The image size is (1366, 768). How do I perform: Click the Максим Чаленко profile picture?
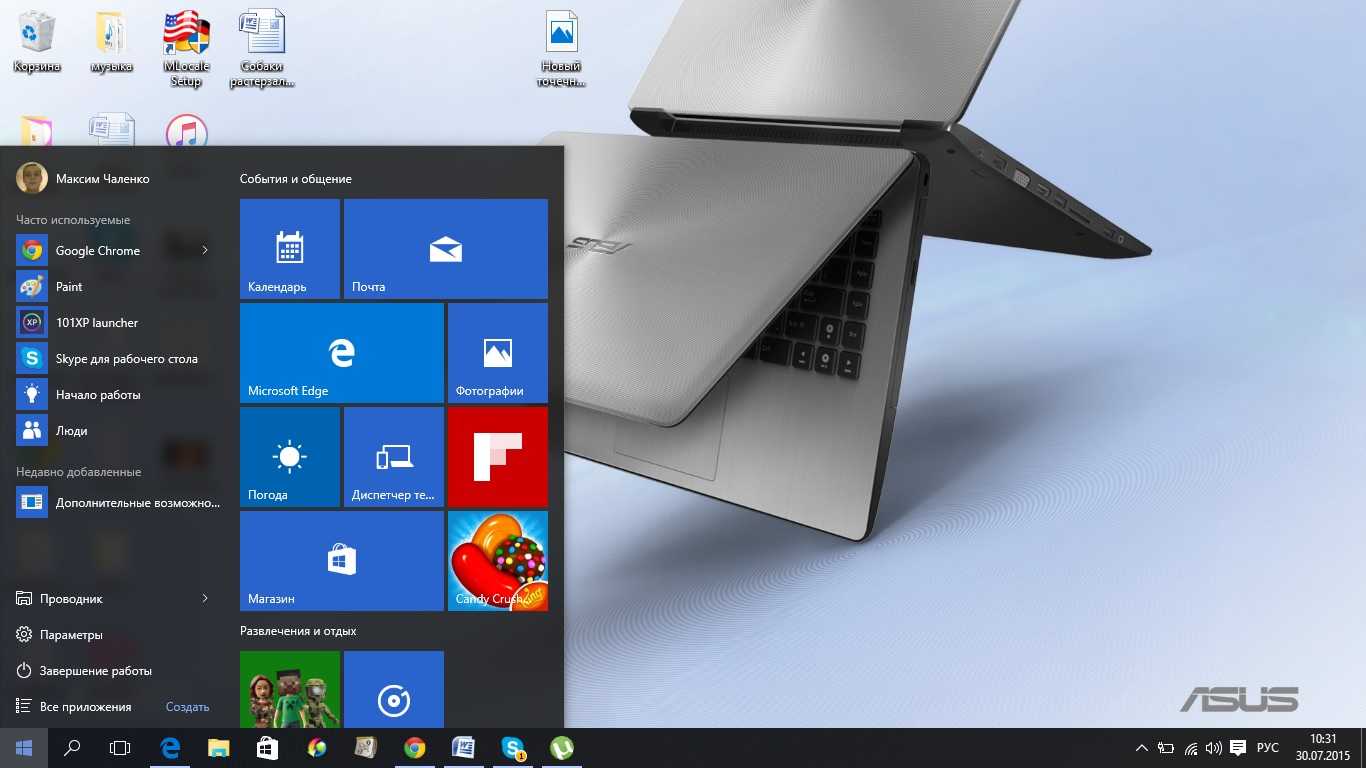pyautogui.click(x=28, y=177)
